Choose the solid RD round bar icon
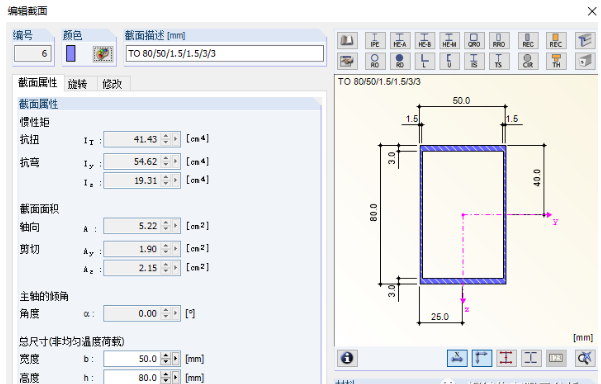The height and width of the screenshot is (384, 601). pos(399,61)
